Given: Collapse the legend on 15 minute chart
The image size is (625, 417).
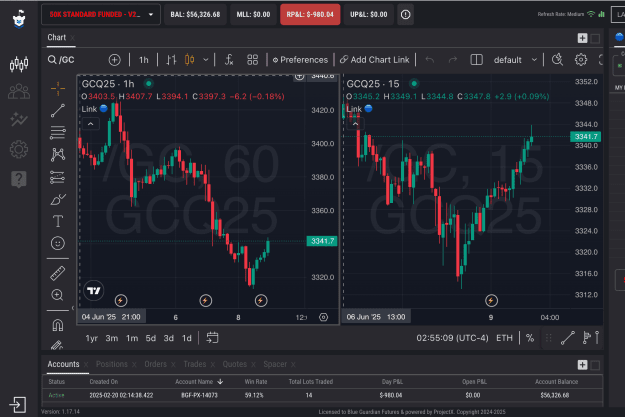Looking at the screenshot, I should [x=355, y=124].
